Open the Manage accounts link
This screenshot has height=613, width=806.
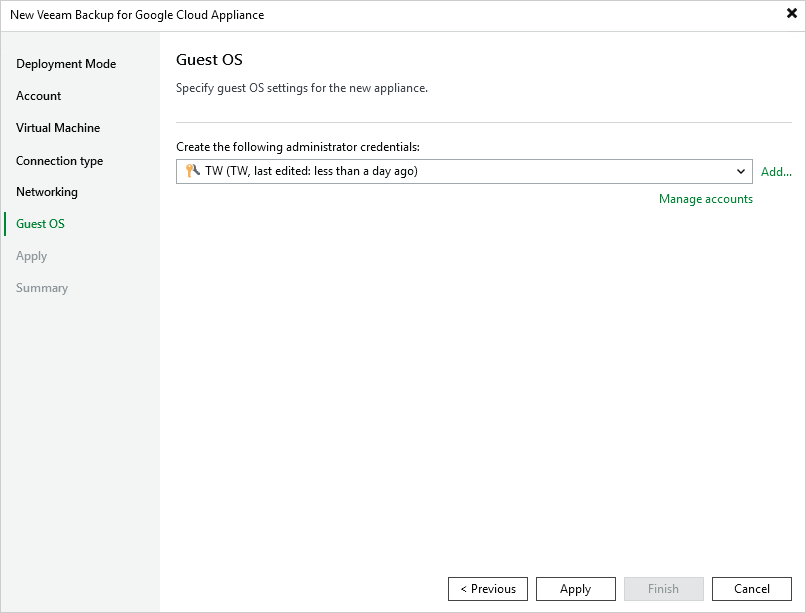point(706,199)
